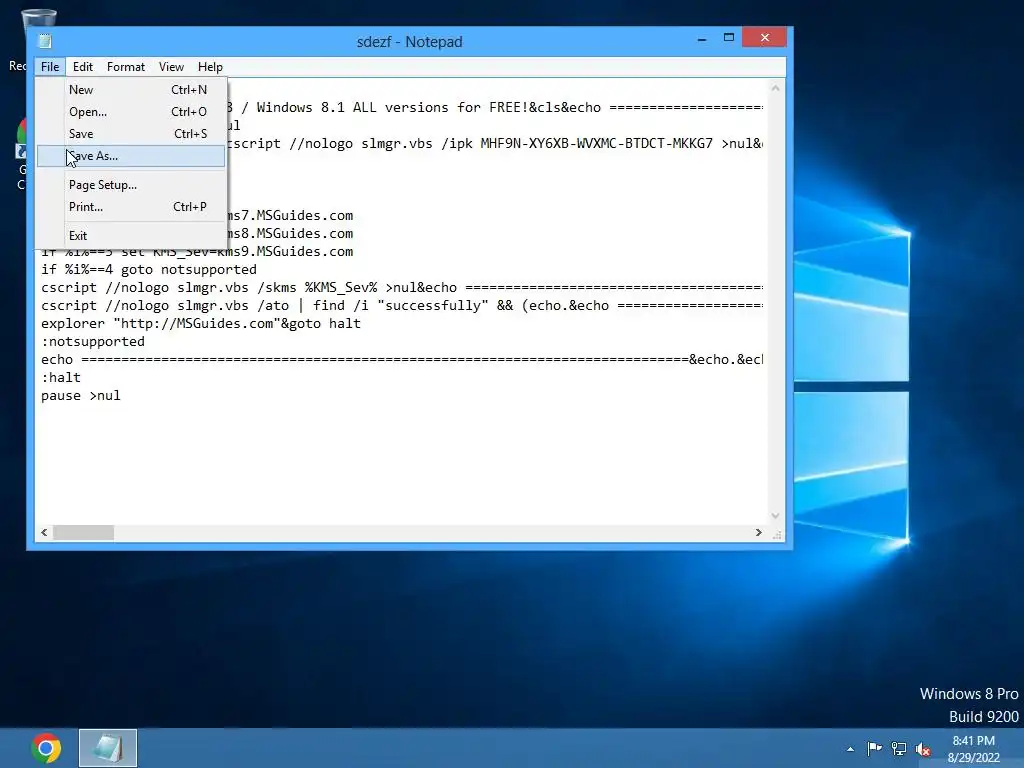
Task: Click the Notepad icon in the title bar
Action: (x=45, y=41)
